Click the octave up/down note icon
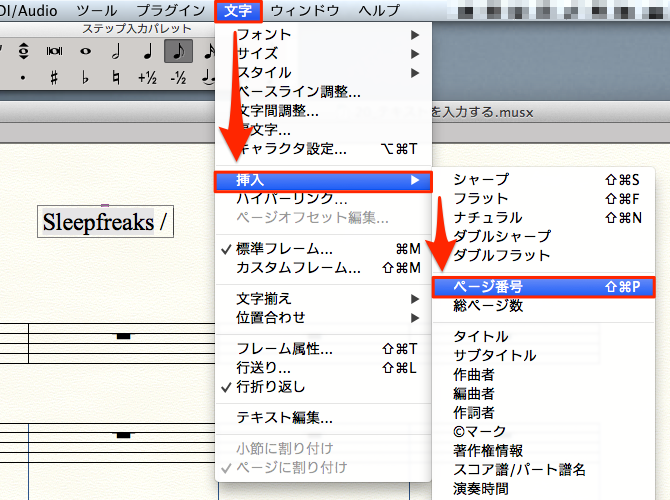 coord(24,51)
